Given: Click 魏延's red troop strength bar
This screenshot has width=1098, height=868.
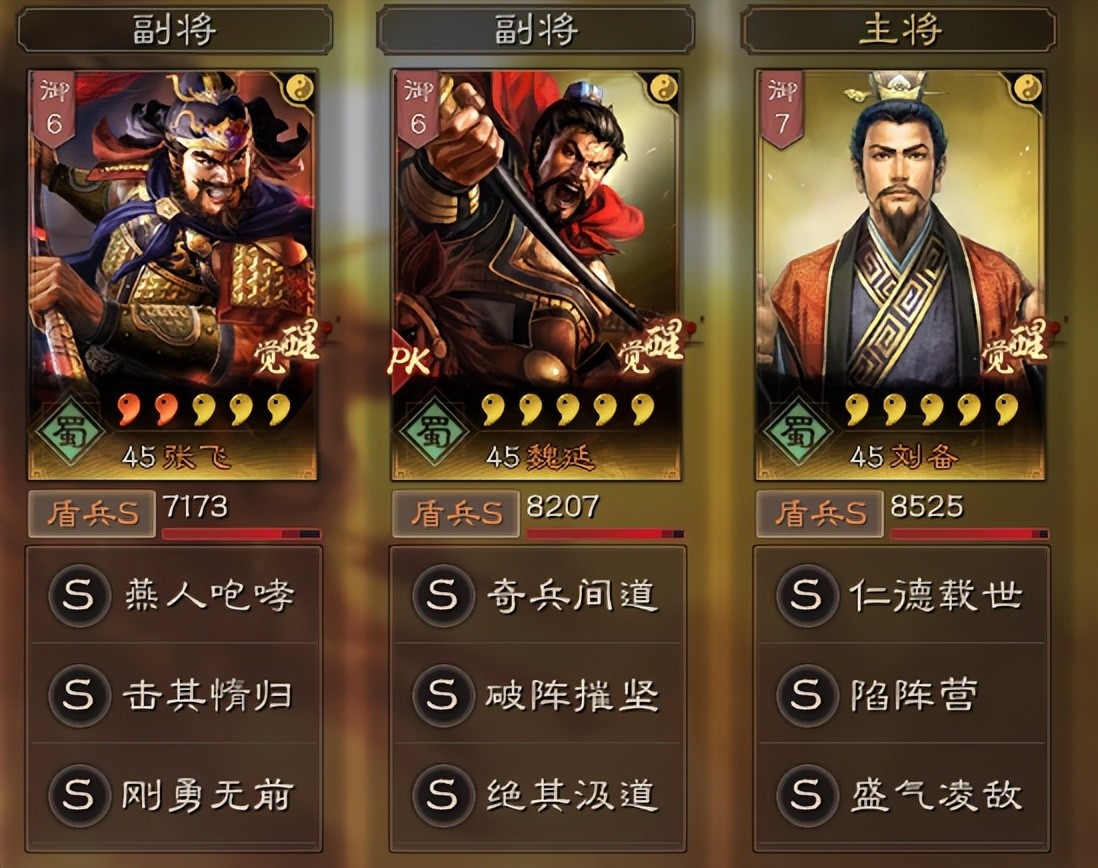Looking at the screenshot, I should click(x=605, y=533).
